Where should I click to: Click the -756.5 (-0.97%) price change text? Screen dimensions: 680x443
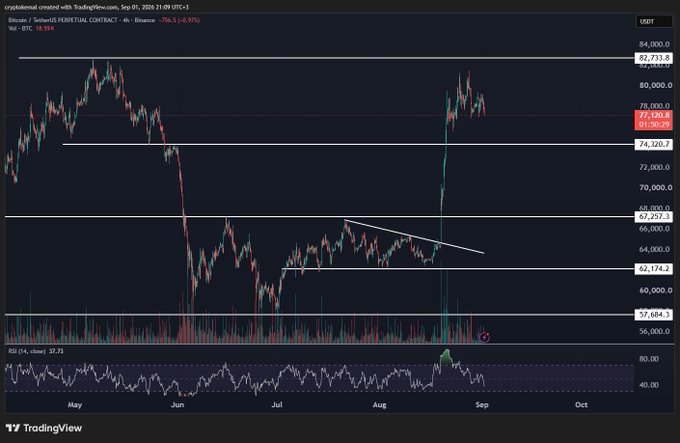[x=180, y=20]
